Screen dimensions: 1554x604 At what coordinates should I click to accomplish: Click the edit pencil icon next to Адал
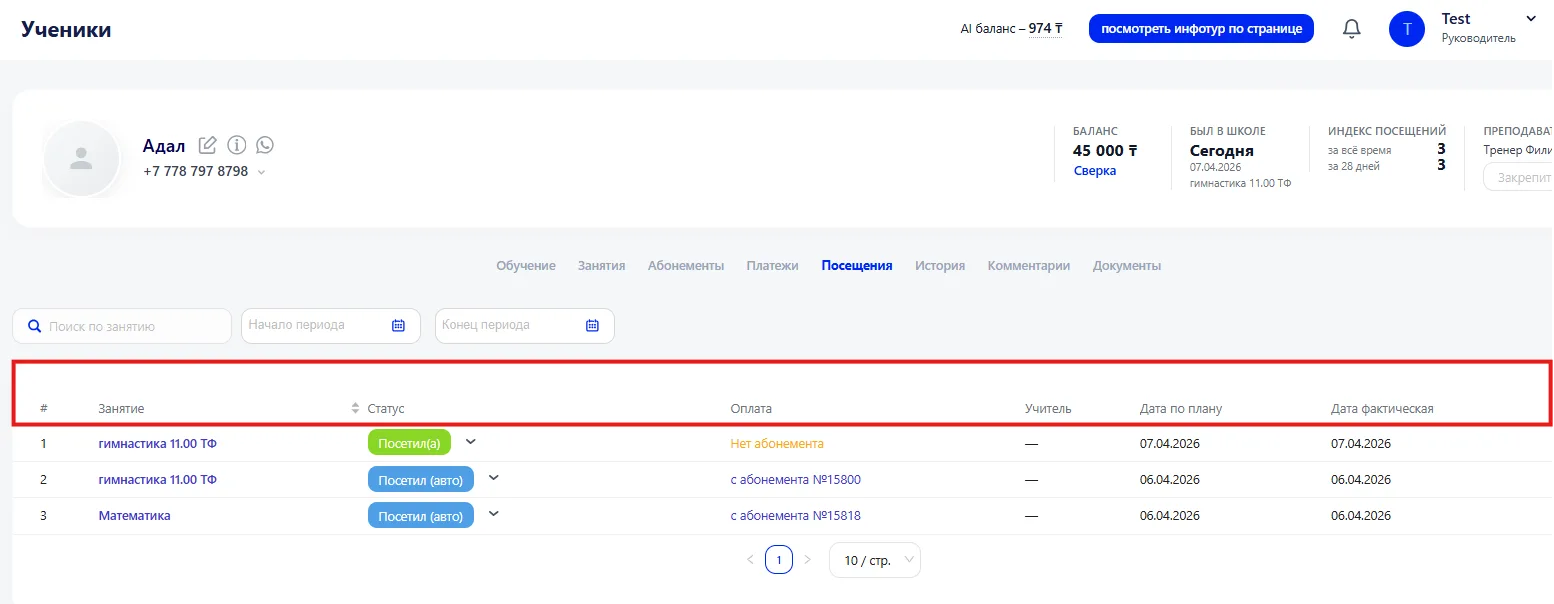208,145
